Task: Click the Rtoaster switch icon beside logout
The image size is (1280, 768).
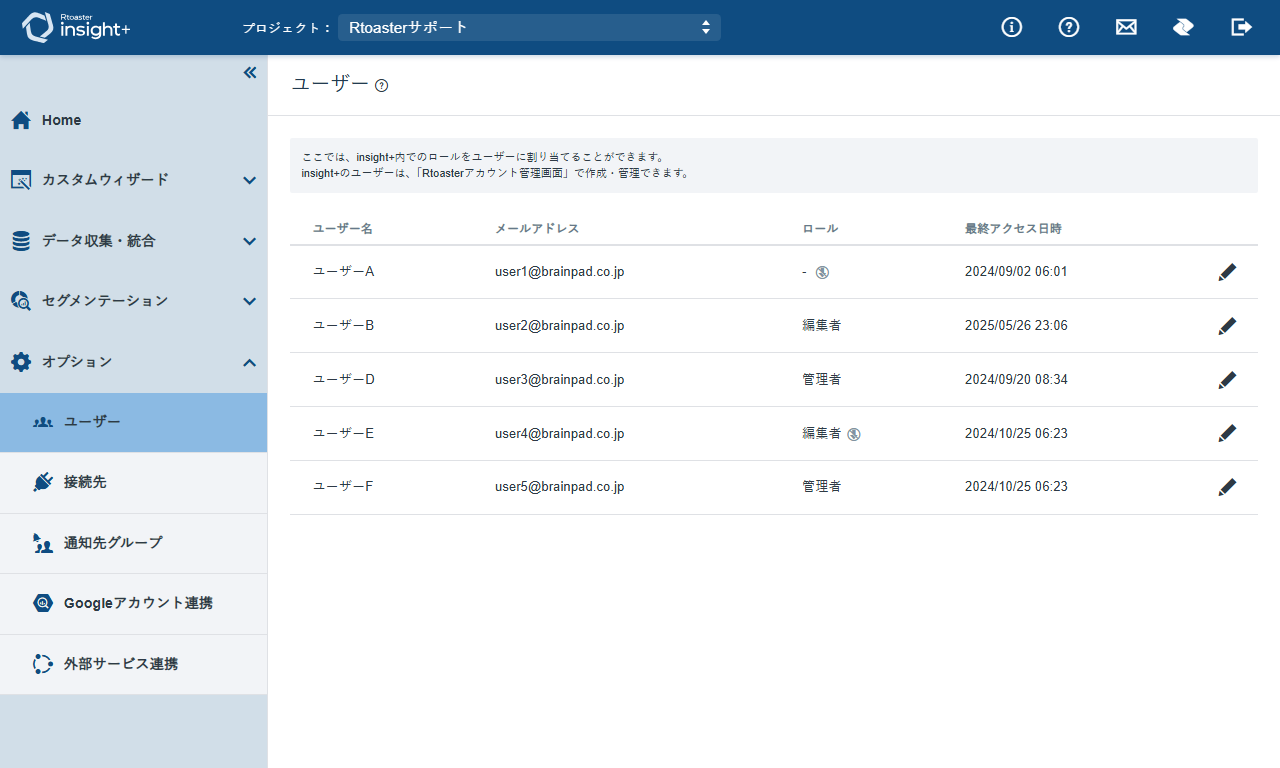Action: pos(1183,27)
